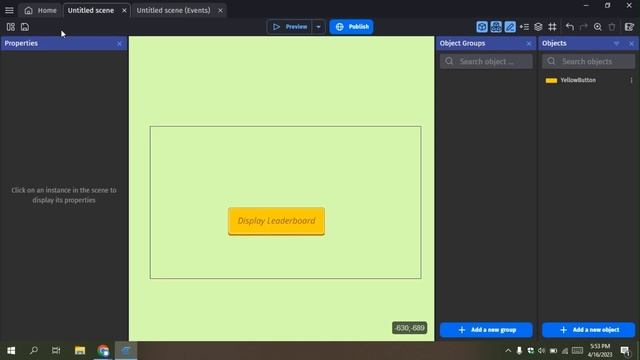Open the zoom options icon

(x=598, y=27)
